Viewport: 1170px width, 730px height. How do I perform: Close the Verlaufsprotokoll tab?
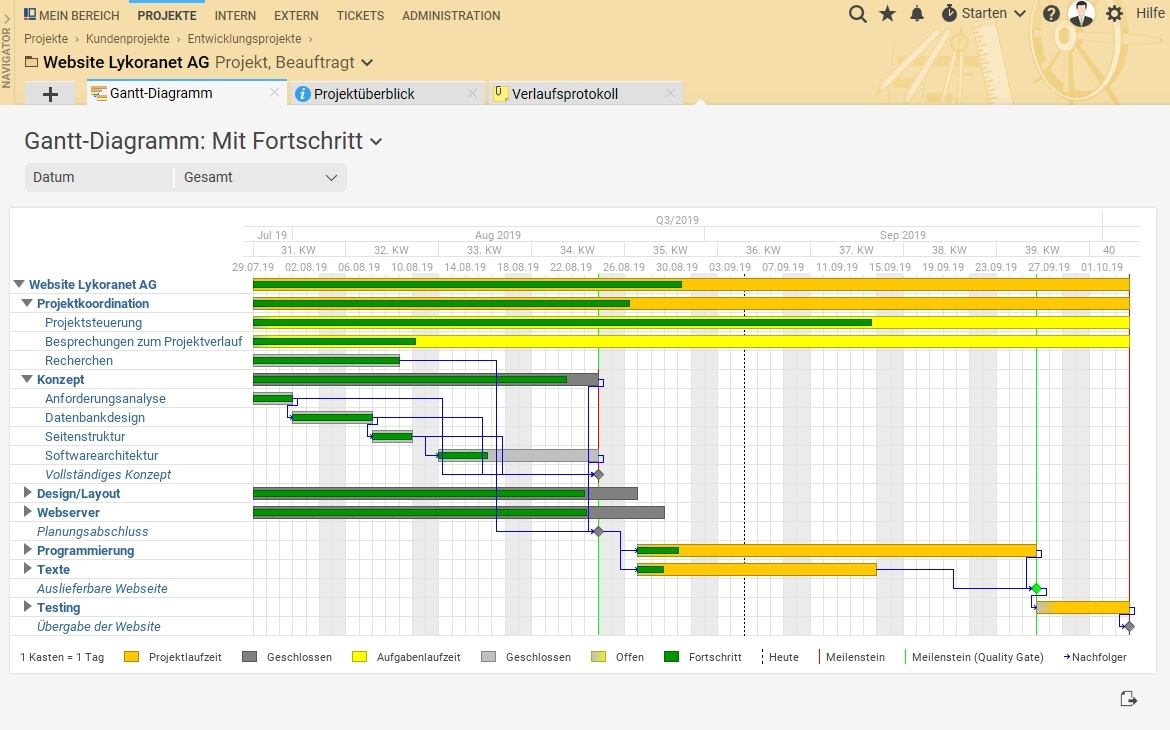click(671, 93)
